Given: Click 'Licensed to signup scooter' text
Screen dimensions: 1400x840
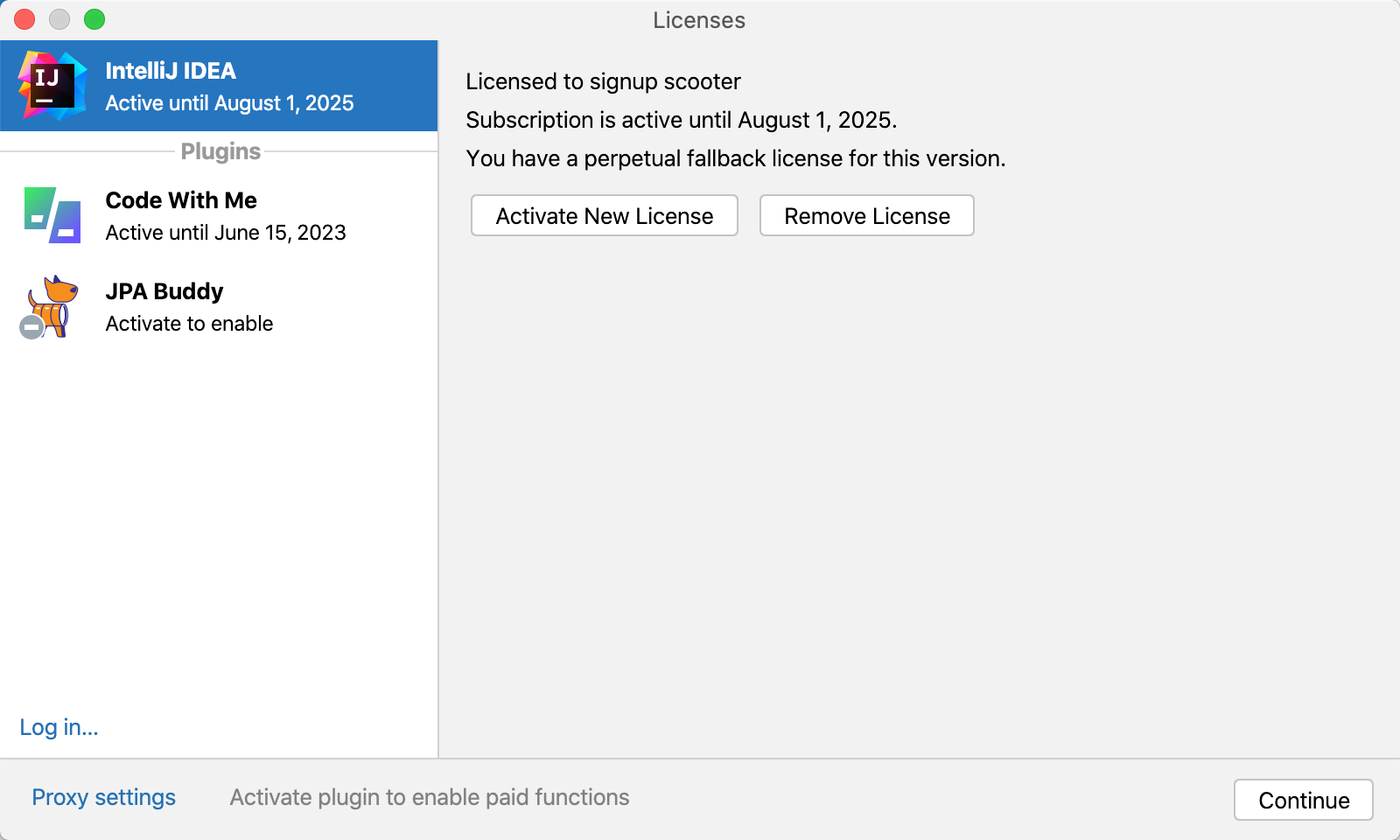Looking at the screenshot, I should click(603, 81).
